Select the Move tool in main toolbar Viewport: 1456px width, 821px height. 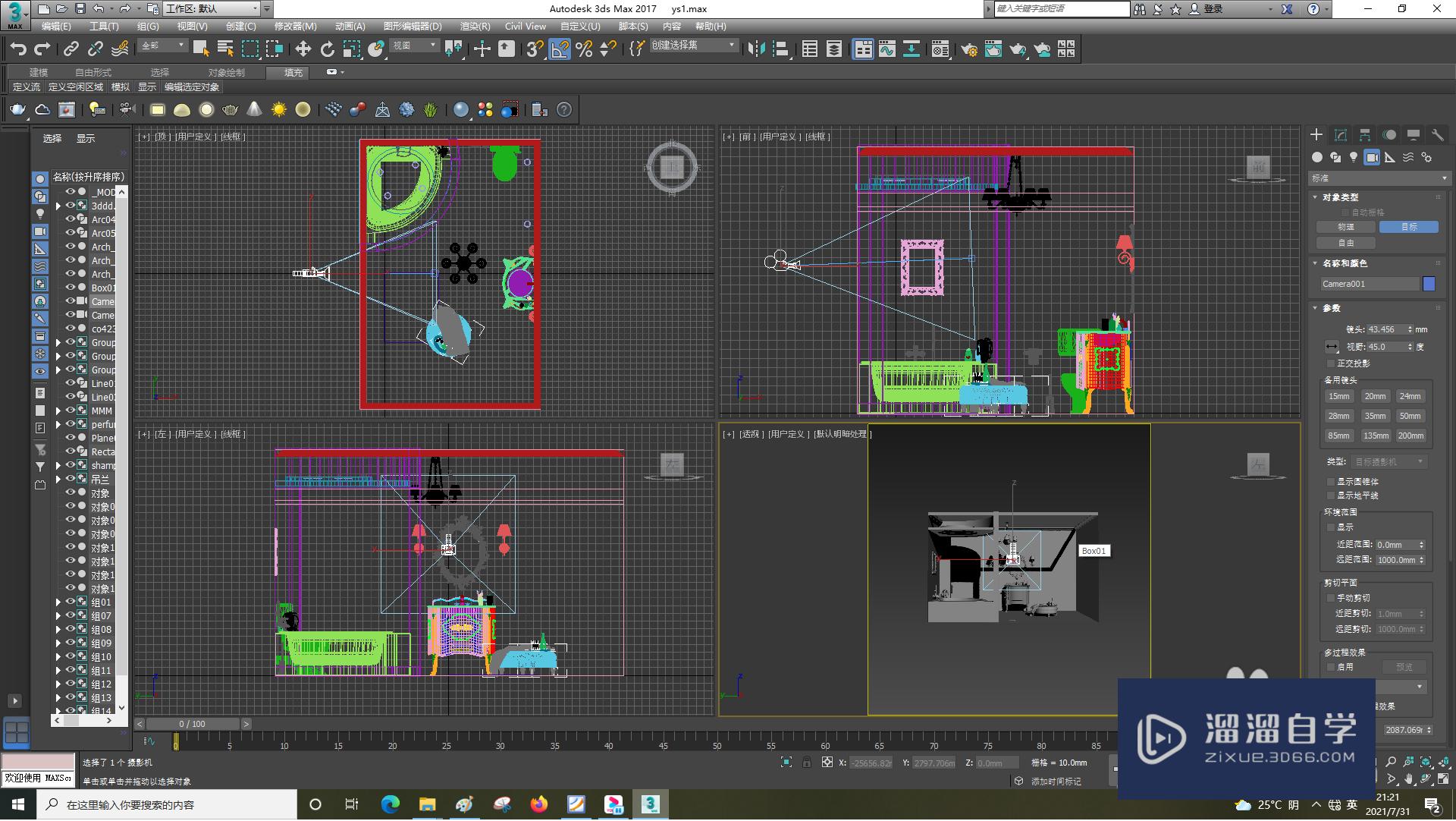[x=303, y=49]
